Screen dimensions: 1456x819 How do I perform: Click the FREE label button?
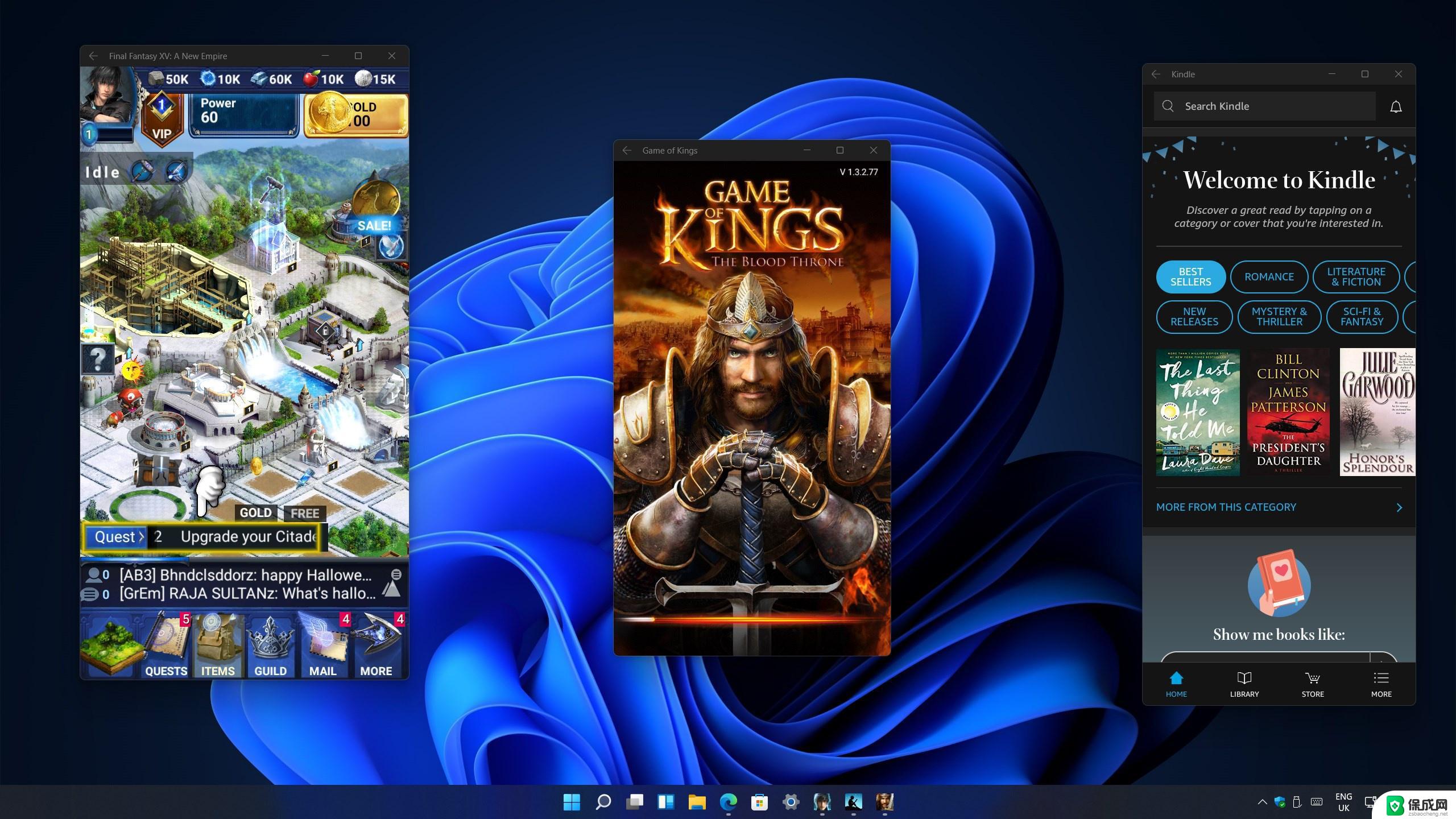coord(305,513)
